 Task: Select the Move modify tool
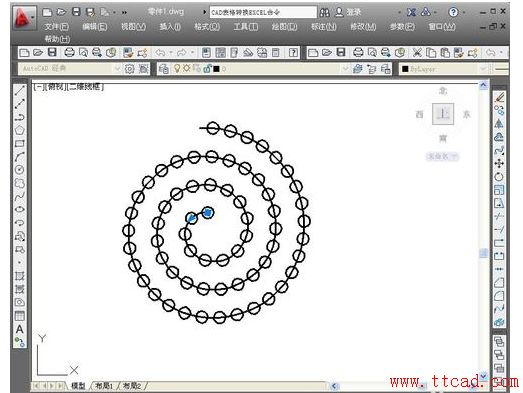499,163
